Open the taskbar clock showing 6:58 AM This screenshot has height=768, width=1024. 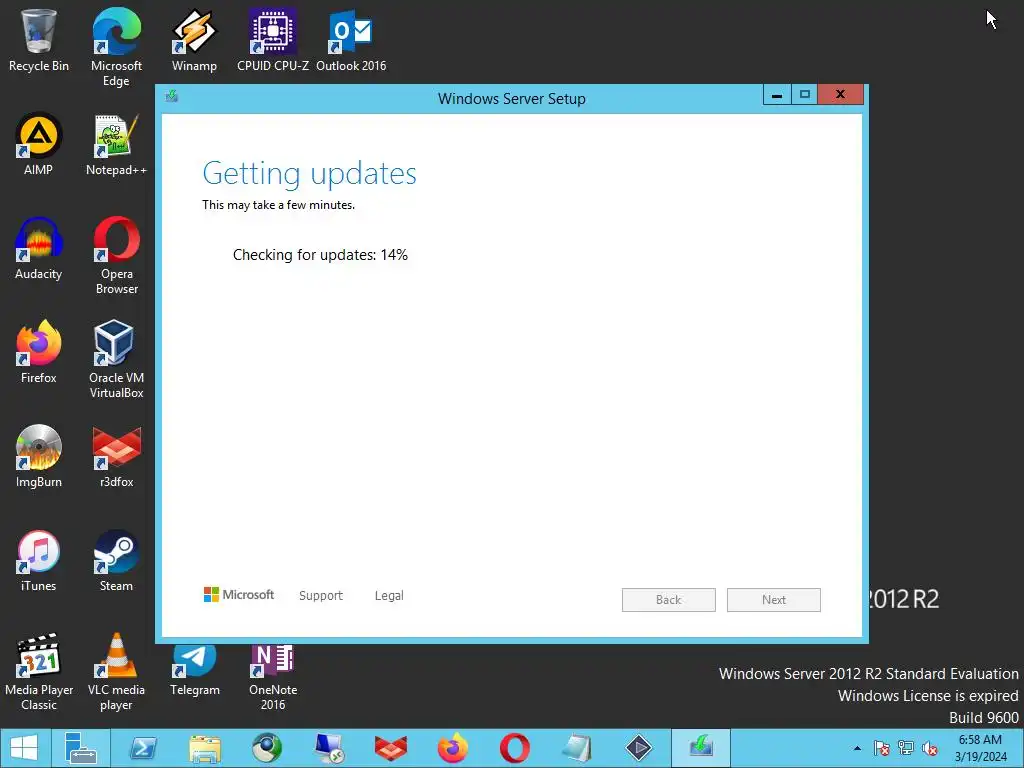click(x=980, y=748)
